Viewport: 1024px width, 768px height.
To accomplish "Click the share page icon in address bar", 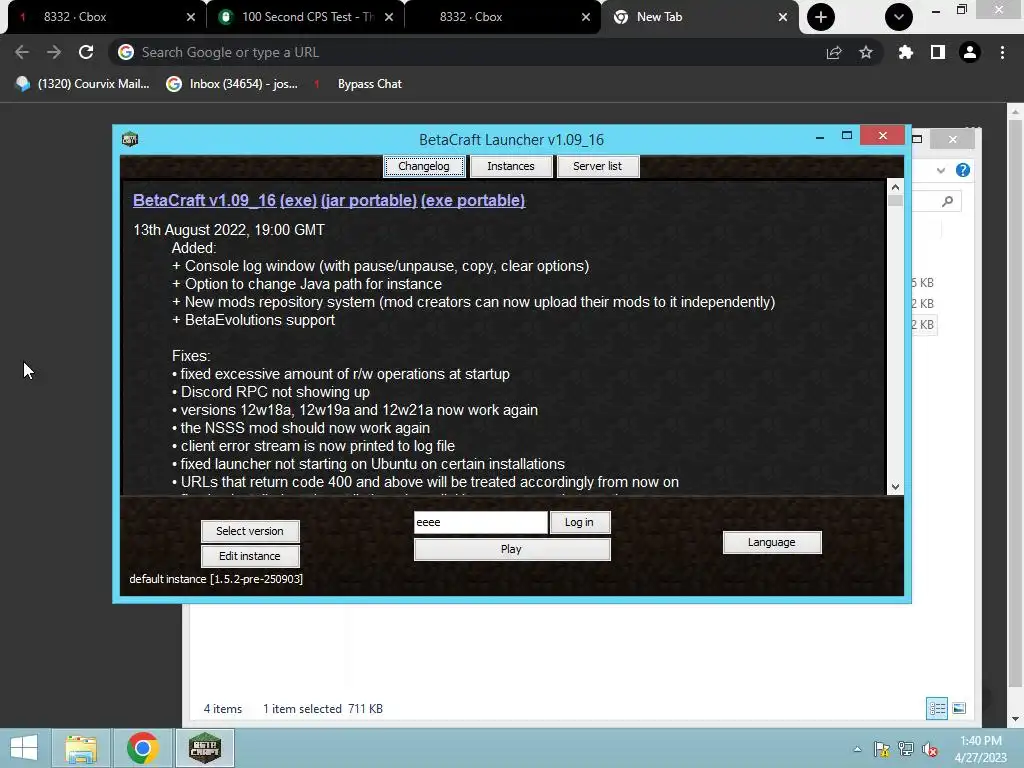I will (x=834, y=53).
